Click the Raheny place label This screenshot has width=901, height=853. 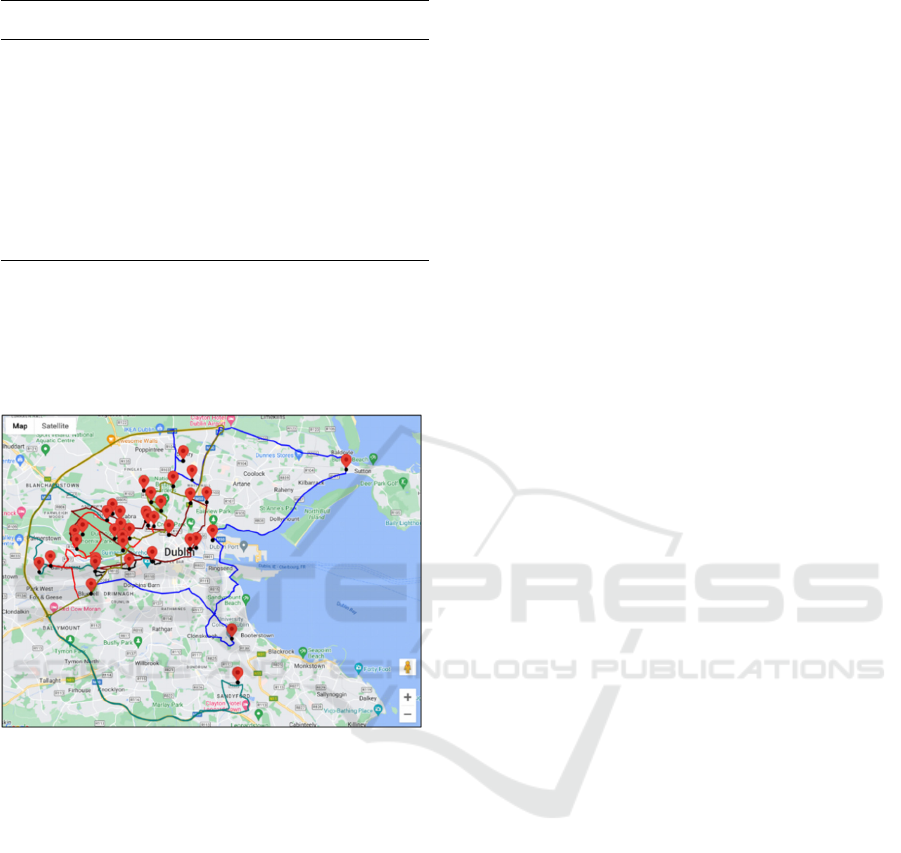[284, 490]
